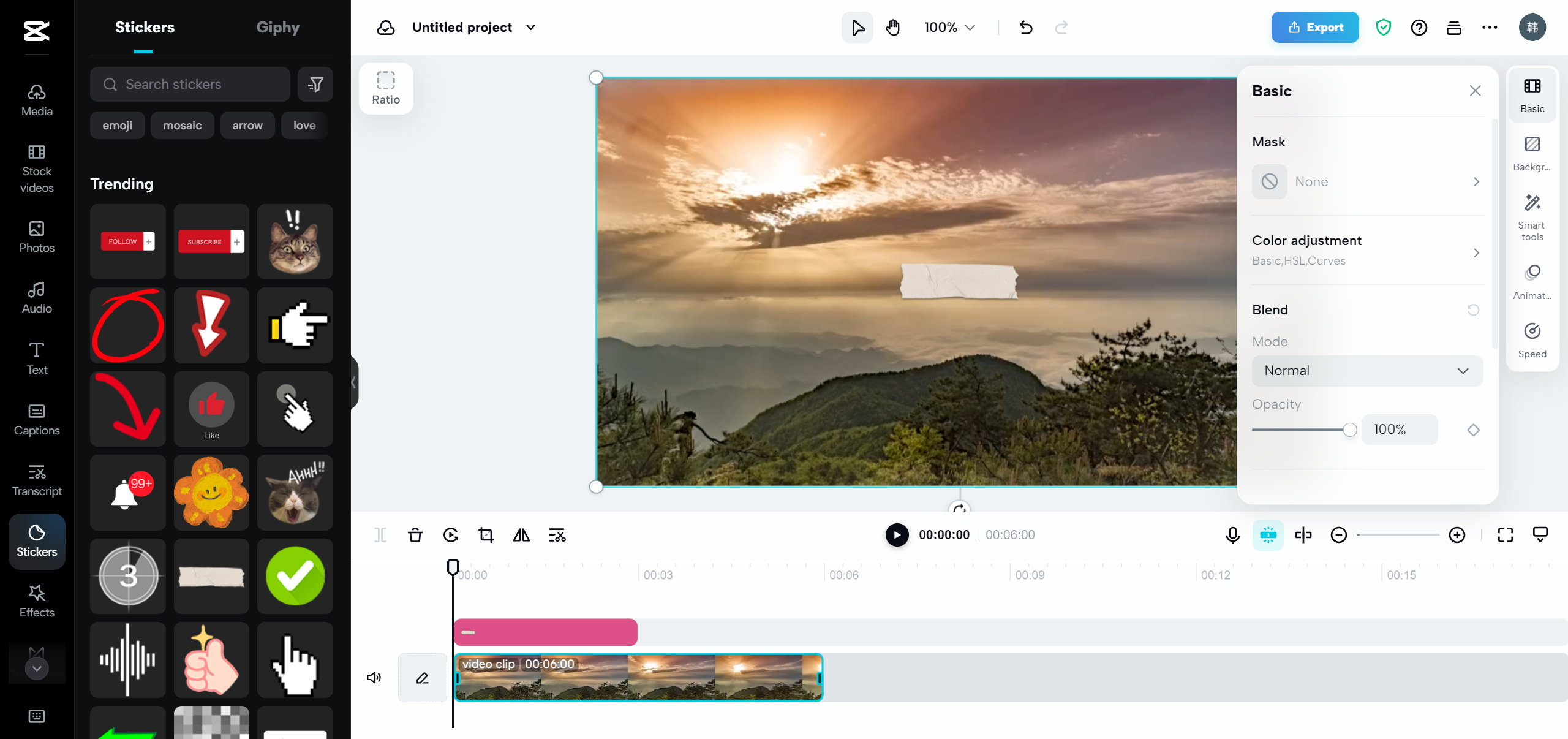Click the Mirror/Flip icon above the timeline
This screenshot has height=739, width=1568.
pos(521,535)
